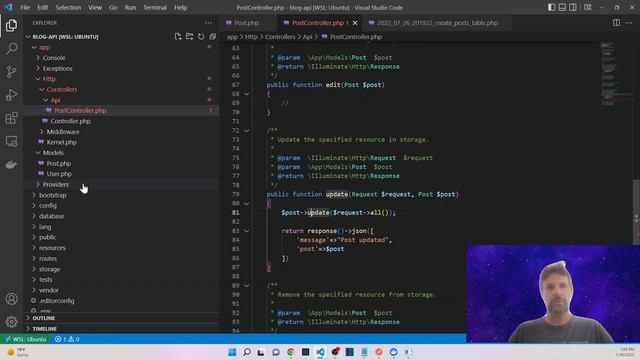Click the Http breadcrumb segment
This screenshot has width=640, height=360.
251,37
